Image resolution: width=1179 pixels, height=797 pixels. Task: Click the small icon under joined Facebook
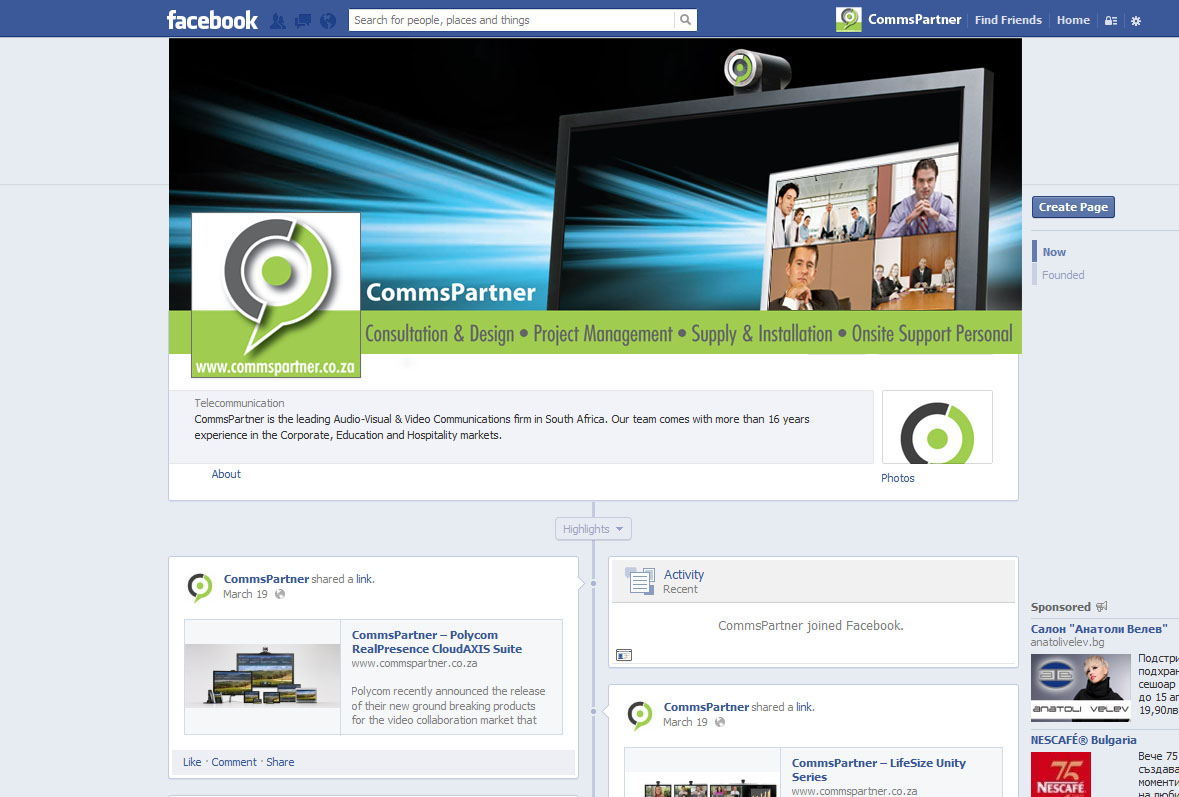coord(624,655)
